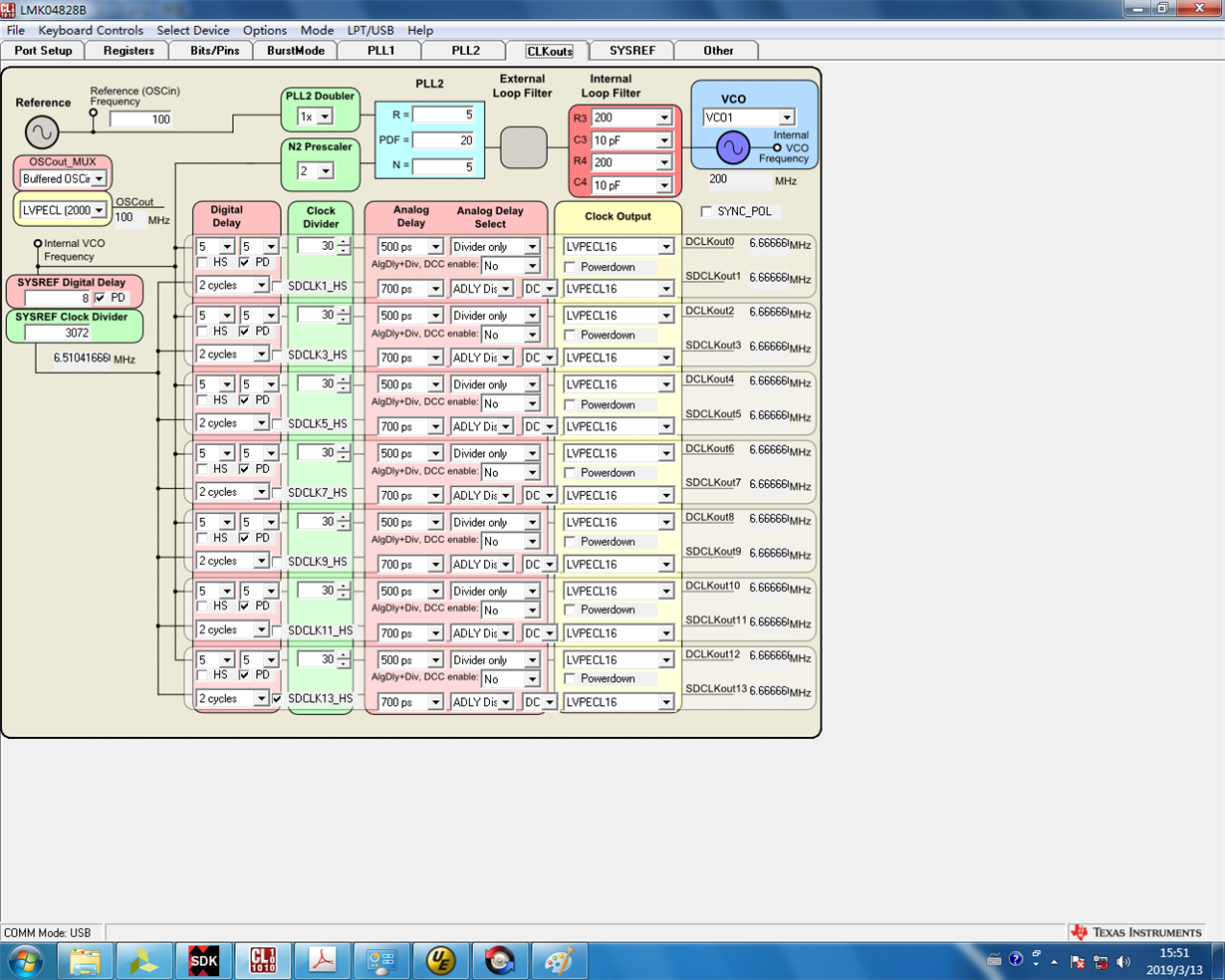Click the help question-mark tray icon
This screenshot has height=980, width=1225.
[1015, 960]
